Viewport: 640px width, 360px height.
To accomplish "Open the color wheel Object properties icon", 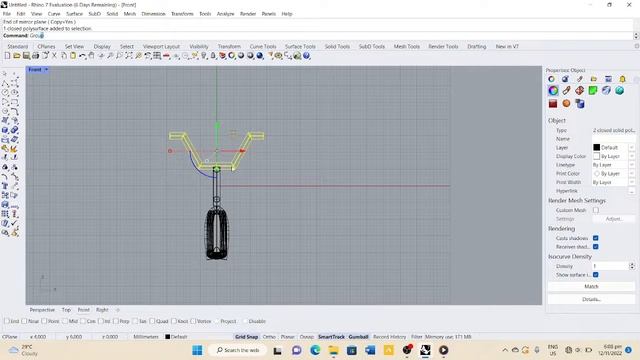I will (x=553, y=91).
